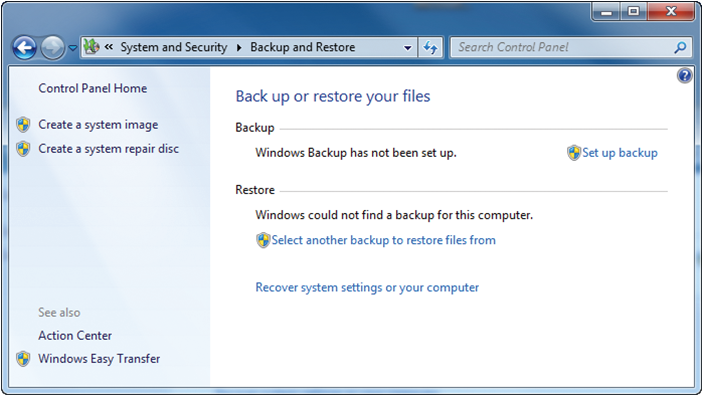Click the shield icon beside Create a system image

pyautogui.click(x=23, y=124)
